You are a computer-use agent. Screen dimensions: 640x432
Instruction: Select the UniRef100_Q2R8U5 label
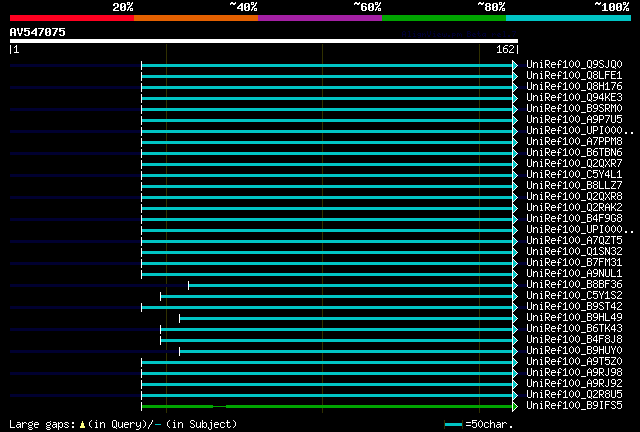(574, 395)
